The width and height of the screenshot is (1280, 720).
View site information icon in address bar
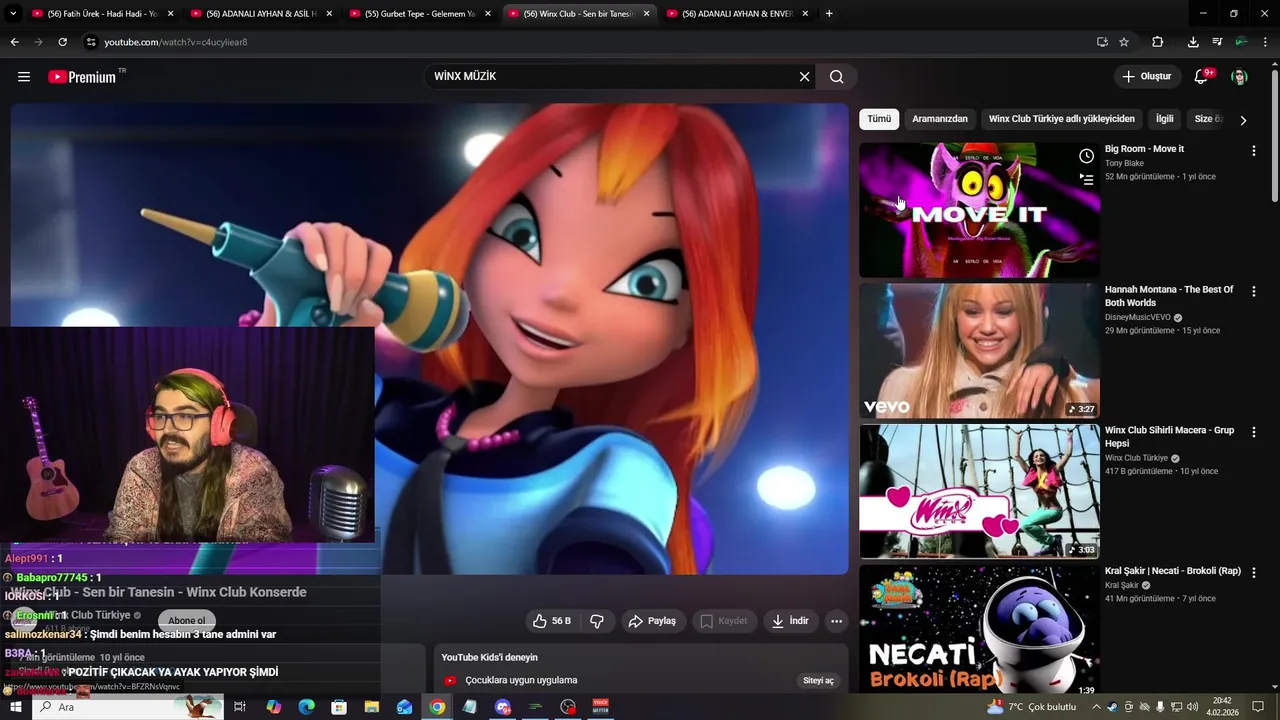tap(91, 42)
